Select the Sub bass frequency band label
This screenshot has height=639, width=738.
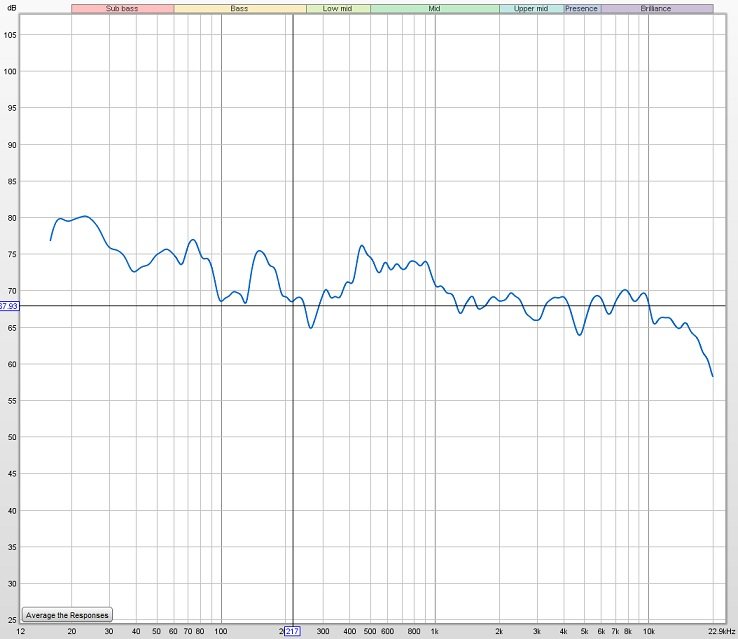122,8
